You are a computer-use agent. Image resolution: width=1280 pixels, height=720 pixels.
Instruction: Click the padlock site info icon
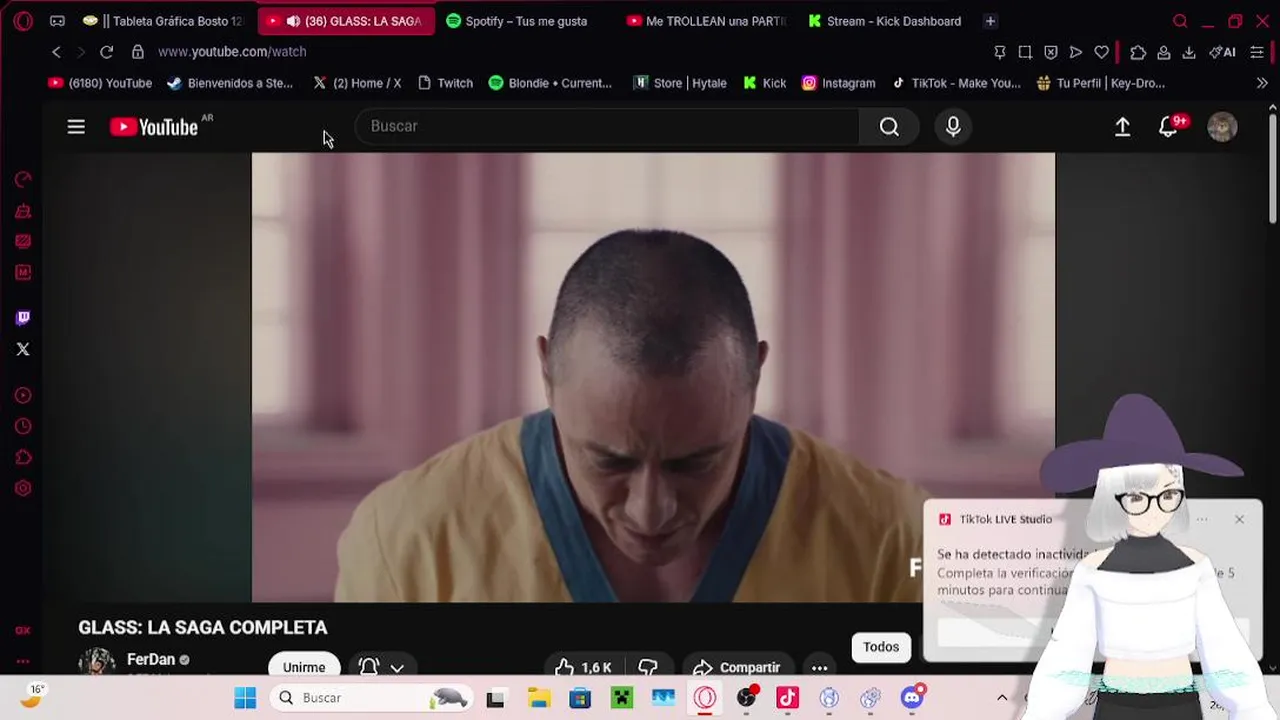pos(138,52)
